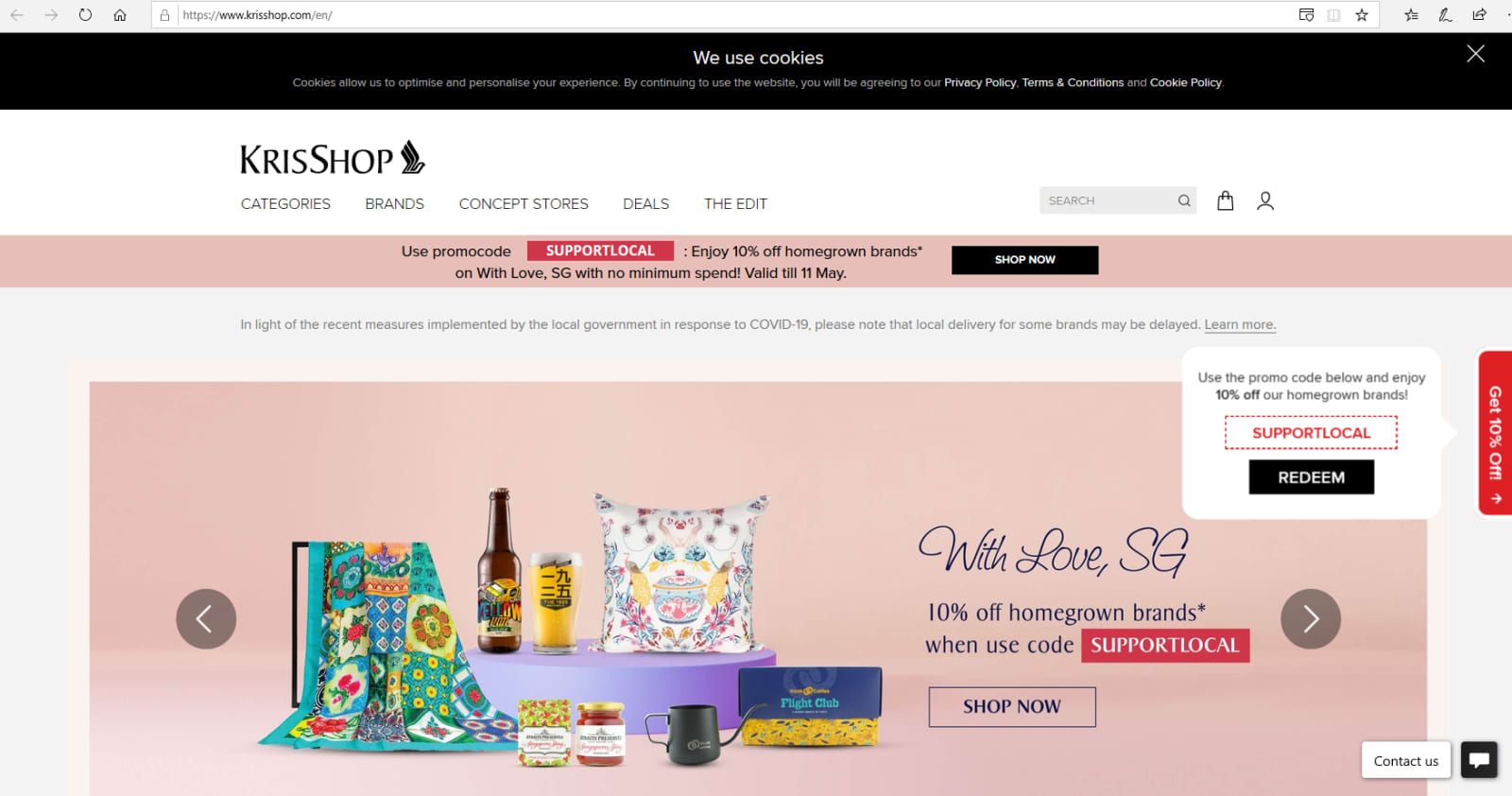
Task: Collapse the Get 10% Off side tab
Action: (1495, 433)
